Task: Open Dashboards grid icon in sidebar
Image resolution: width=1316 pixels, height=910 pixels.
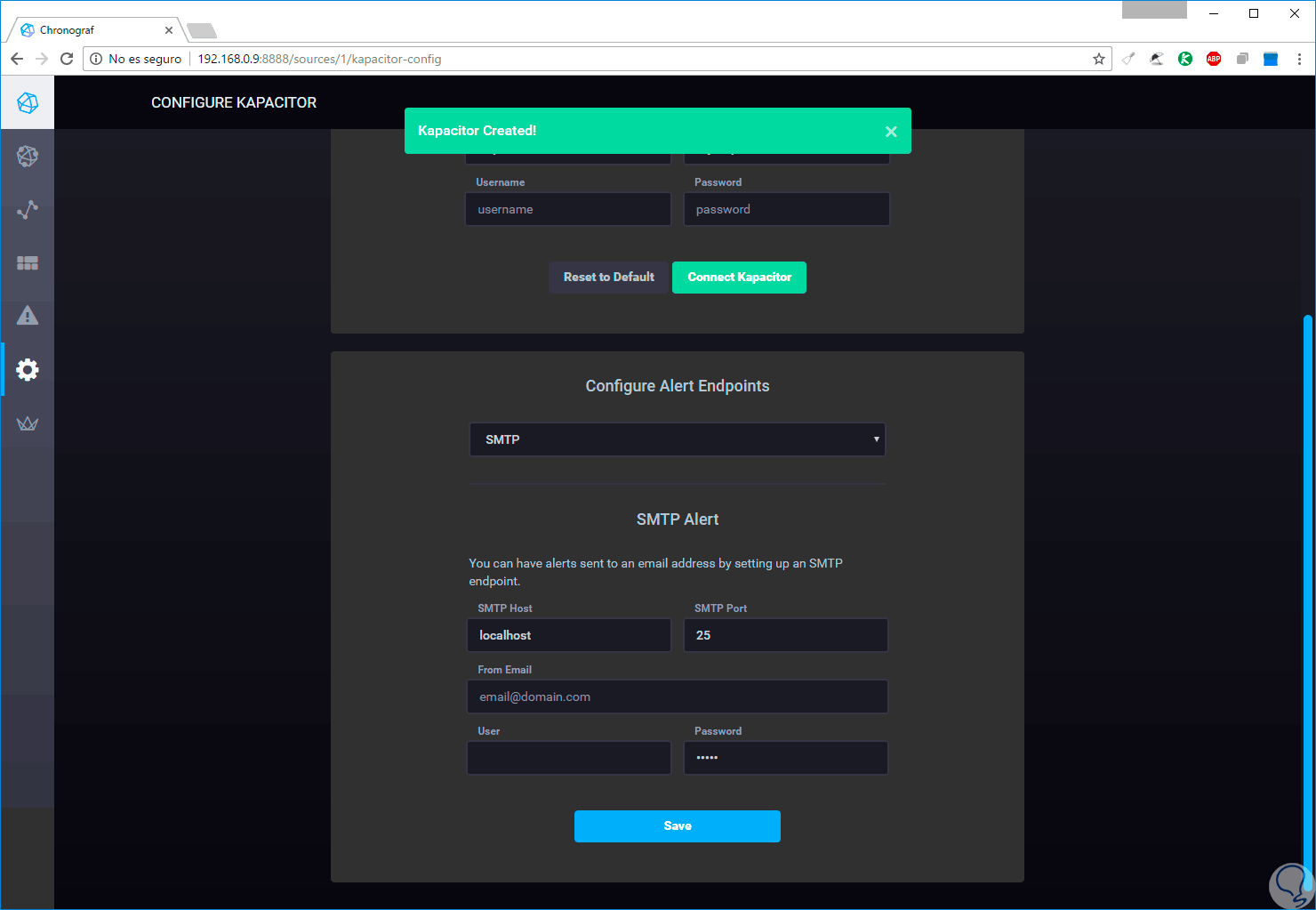Action: click(x=28, y=263)
